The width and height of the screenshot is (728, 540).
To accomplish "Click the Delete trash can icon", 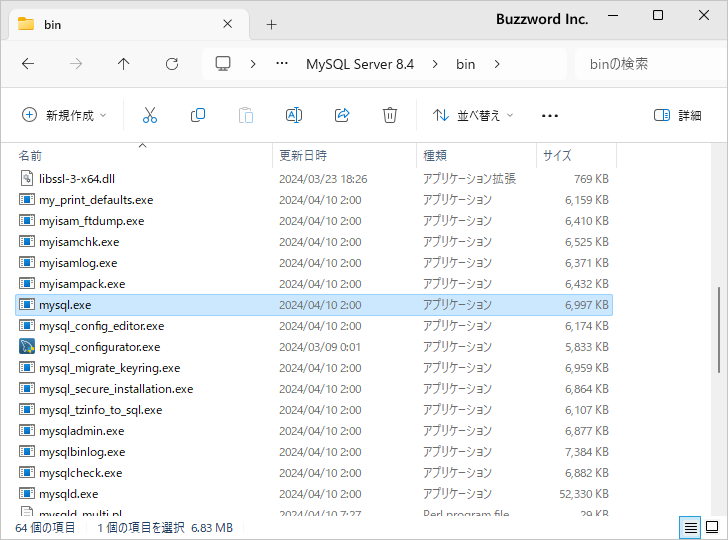I will tap(390, 115).
